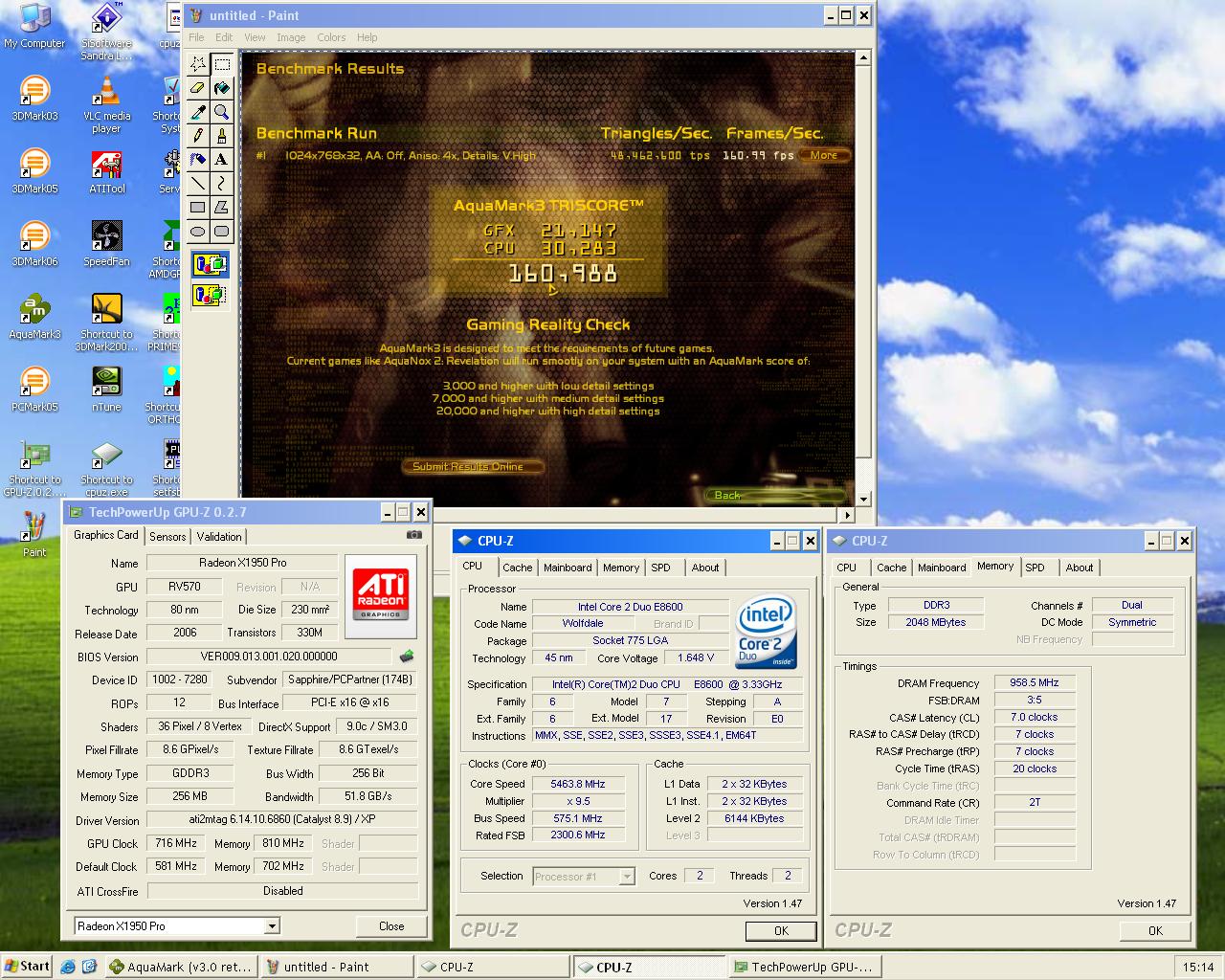Select the Pencil tool in Paint

[198, 136]
